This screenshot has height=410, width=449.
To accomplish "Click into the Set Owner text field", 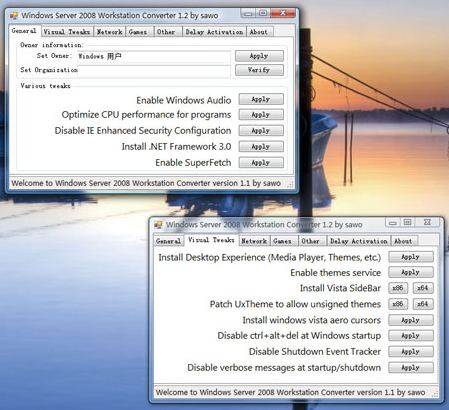I will (x=154, y=56).
